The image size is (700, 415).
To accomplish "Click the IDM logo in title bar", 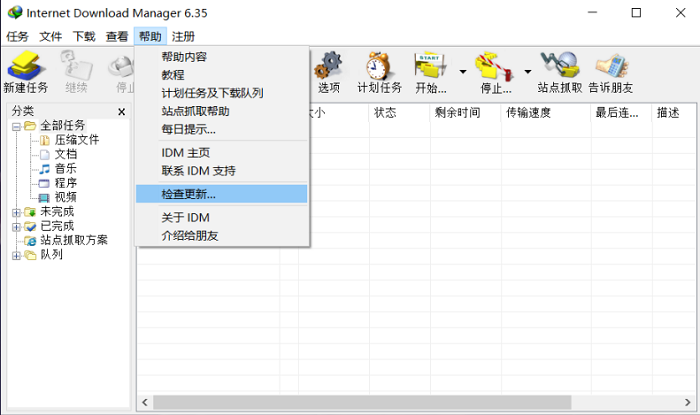I will click(15, 12).
